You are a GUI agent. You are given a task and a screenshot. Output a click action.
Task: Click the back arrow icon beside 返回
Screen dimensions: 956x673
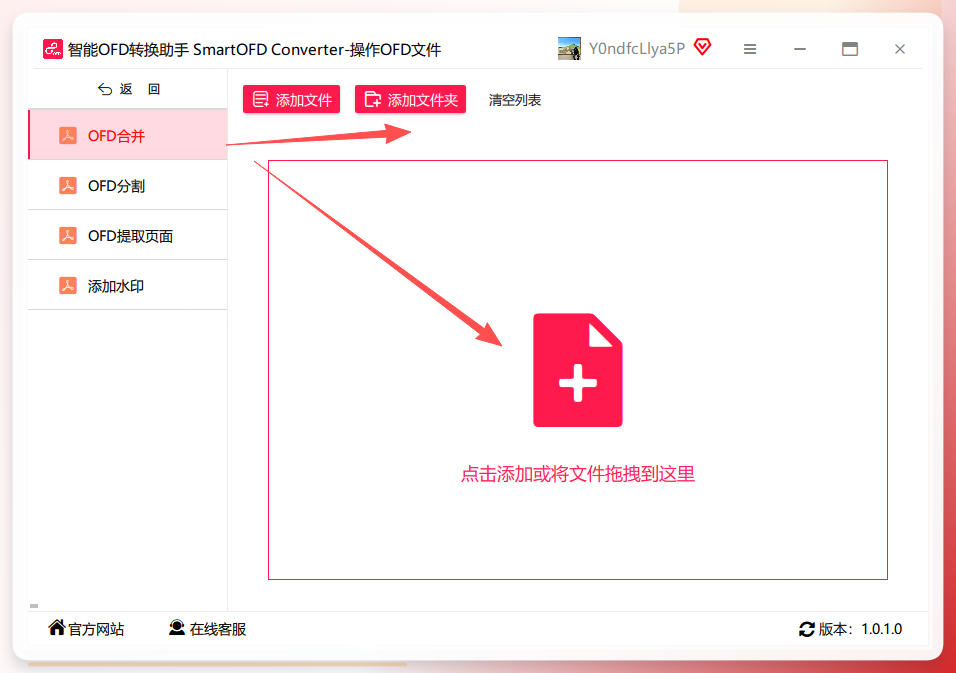pos(105,90)
